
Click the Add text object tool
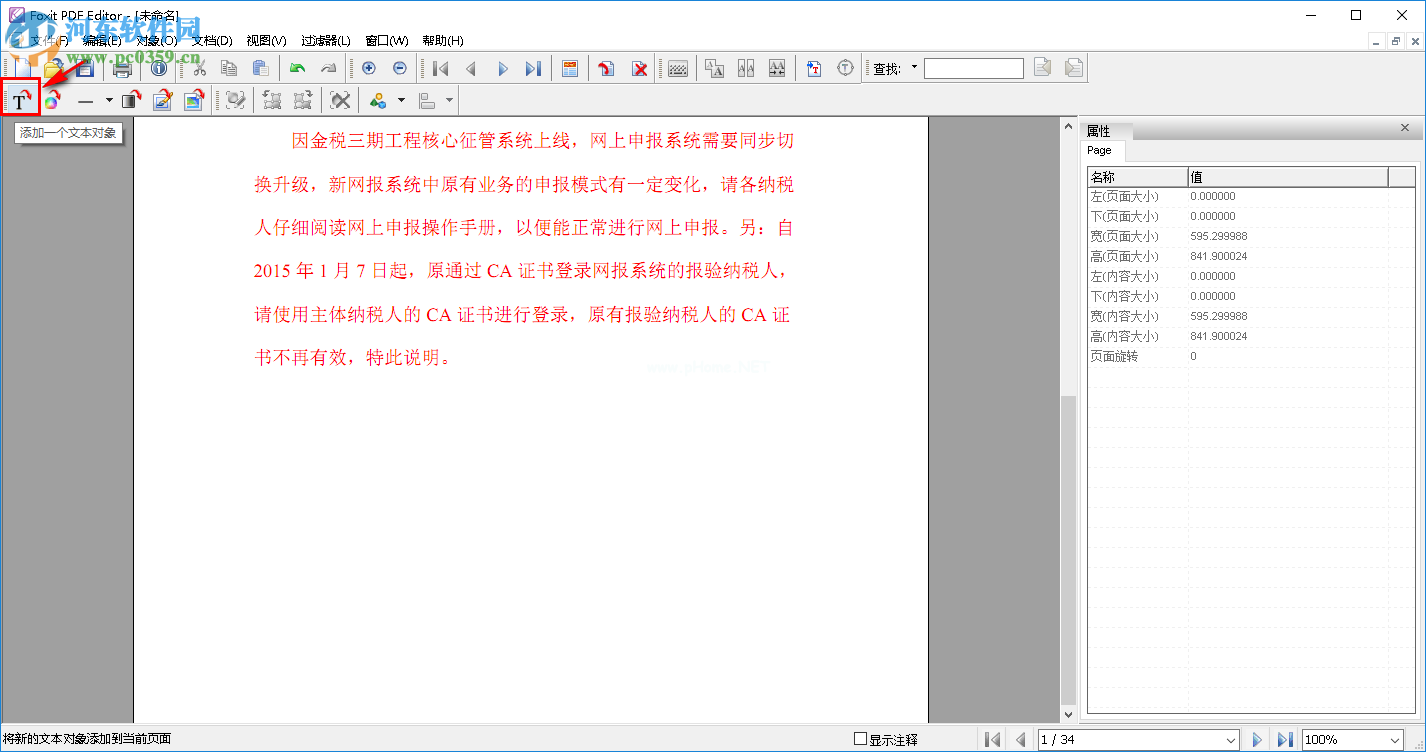[x=21, y=100]
